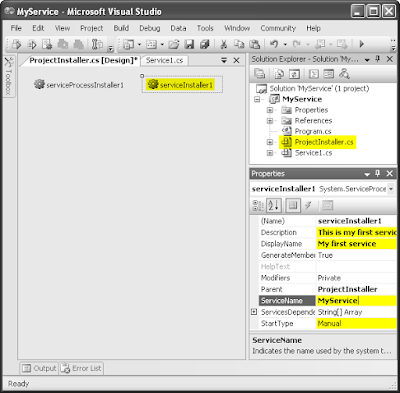Show events using the lightning bolt icon

click(308, 205)
